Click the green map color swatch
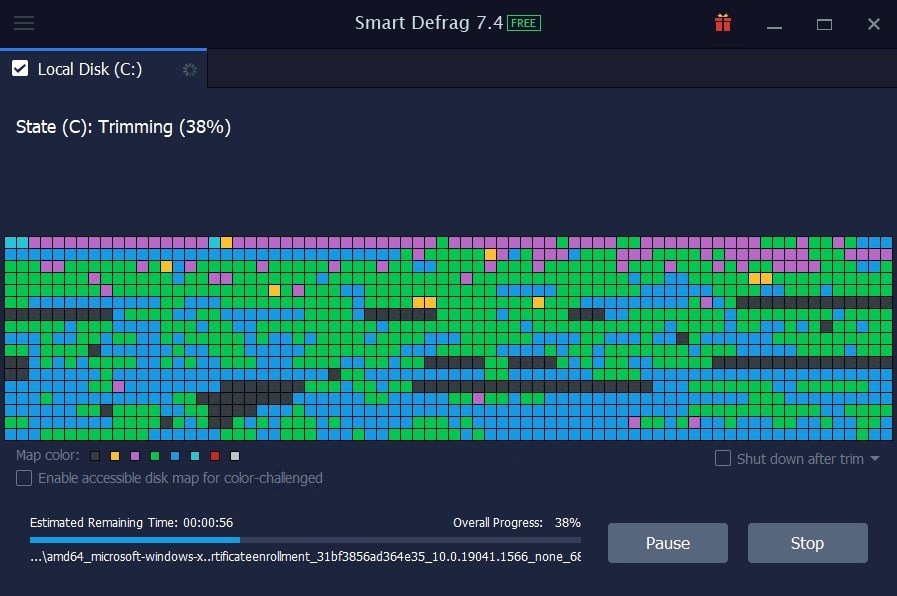 point(155,456)
